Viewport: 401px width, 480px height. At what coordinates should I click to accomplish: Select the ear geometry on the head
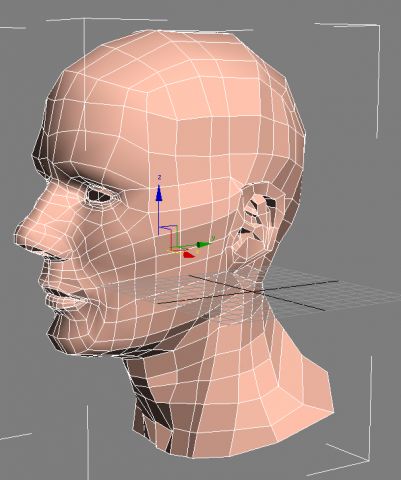(258, 223)
